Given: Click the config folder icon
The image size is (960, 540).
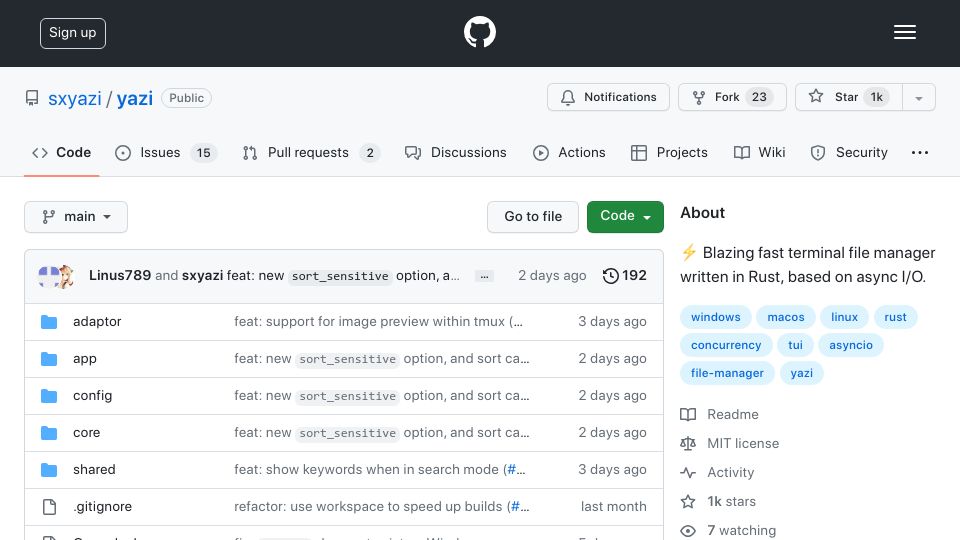Looking at the screenshot, I should coord(49,396).
